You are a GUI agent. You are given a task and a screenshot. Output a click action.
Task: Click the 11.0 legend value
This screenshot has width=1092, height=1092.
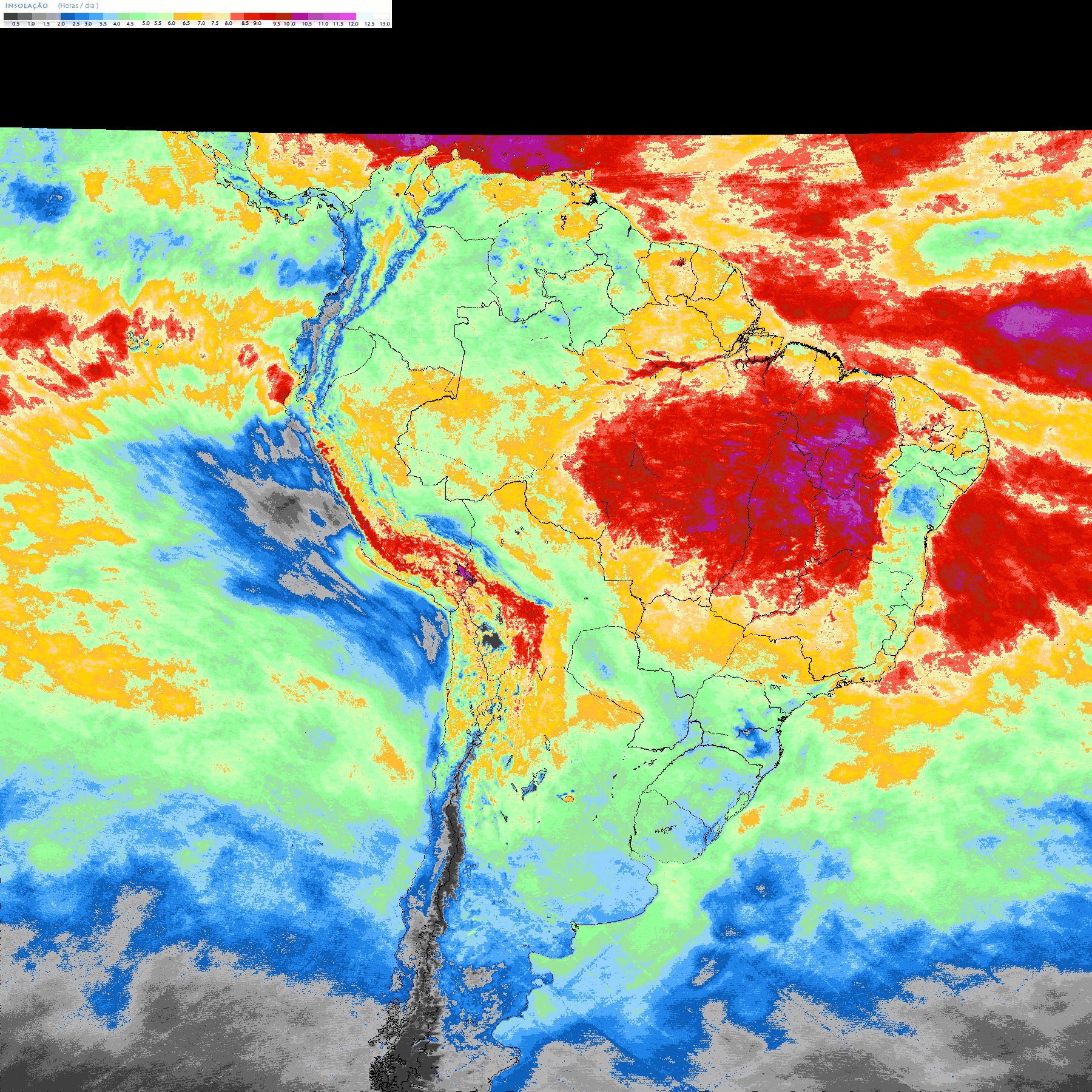(323, 24)
